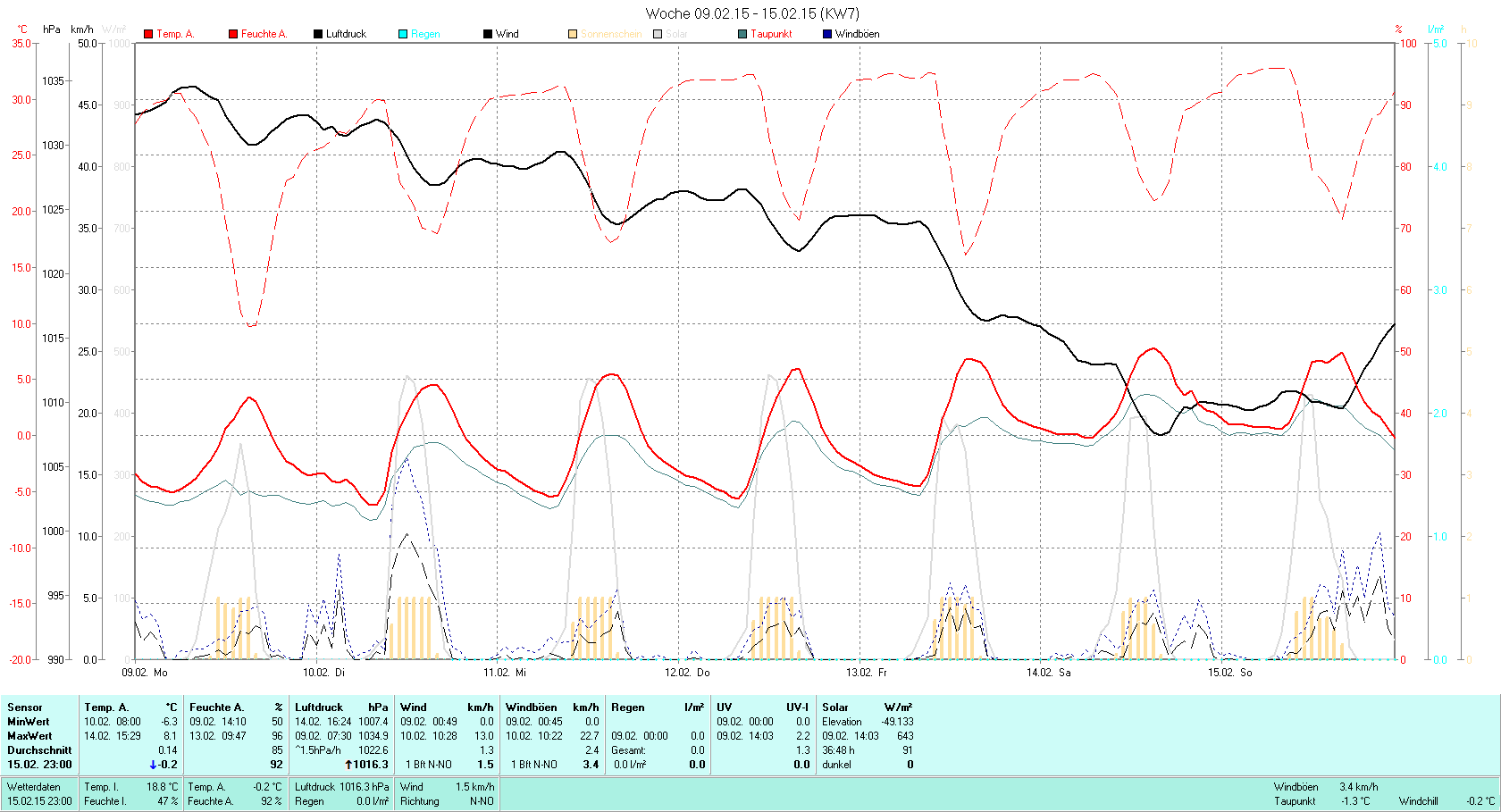This screenshot has height=812, width=1501.
Task: Click the Windböen legend label
Action: [x=857, y=34]
